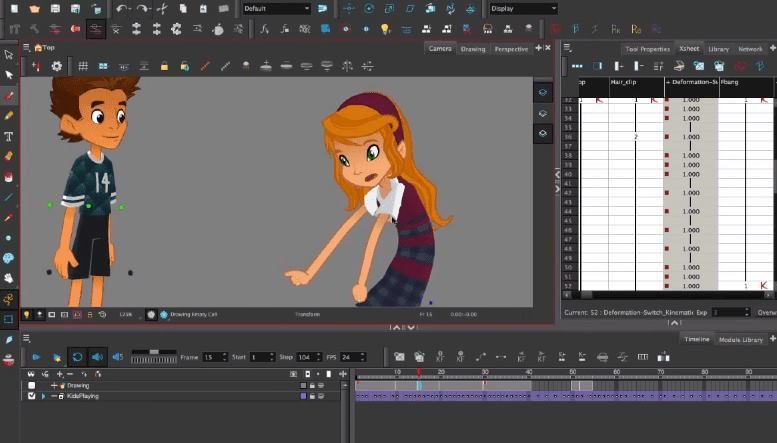
Task: Switch to the Library tab
Action: pos(719,49)
